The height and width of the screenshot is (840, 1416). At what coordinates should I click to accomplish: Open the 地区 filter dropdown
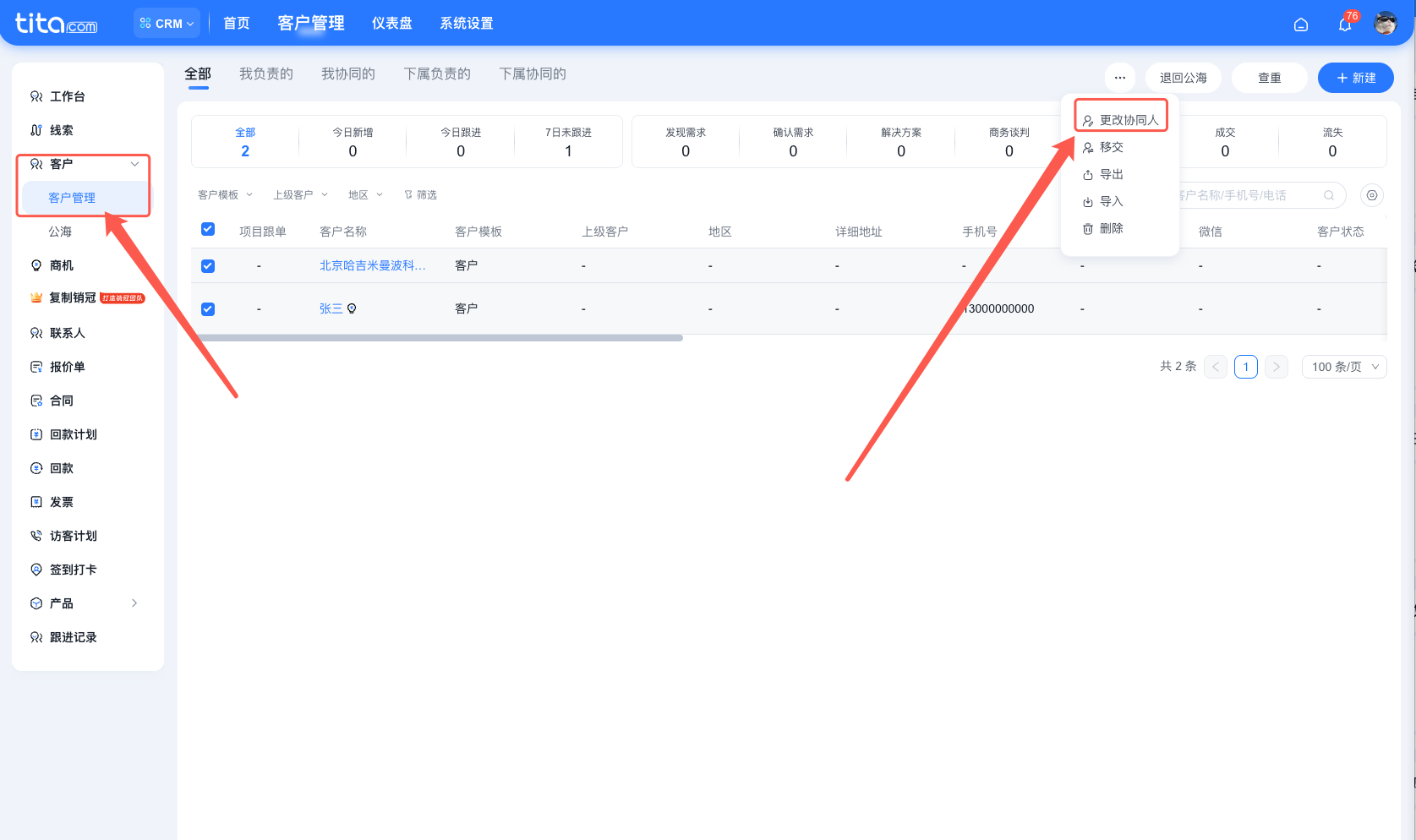365,195
